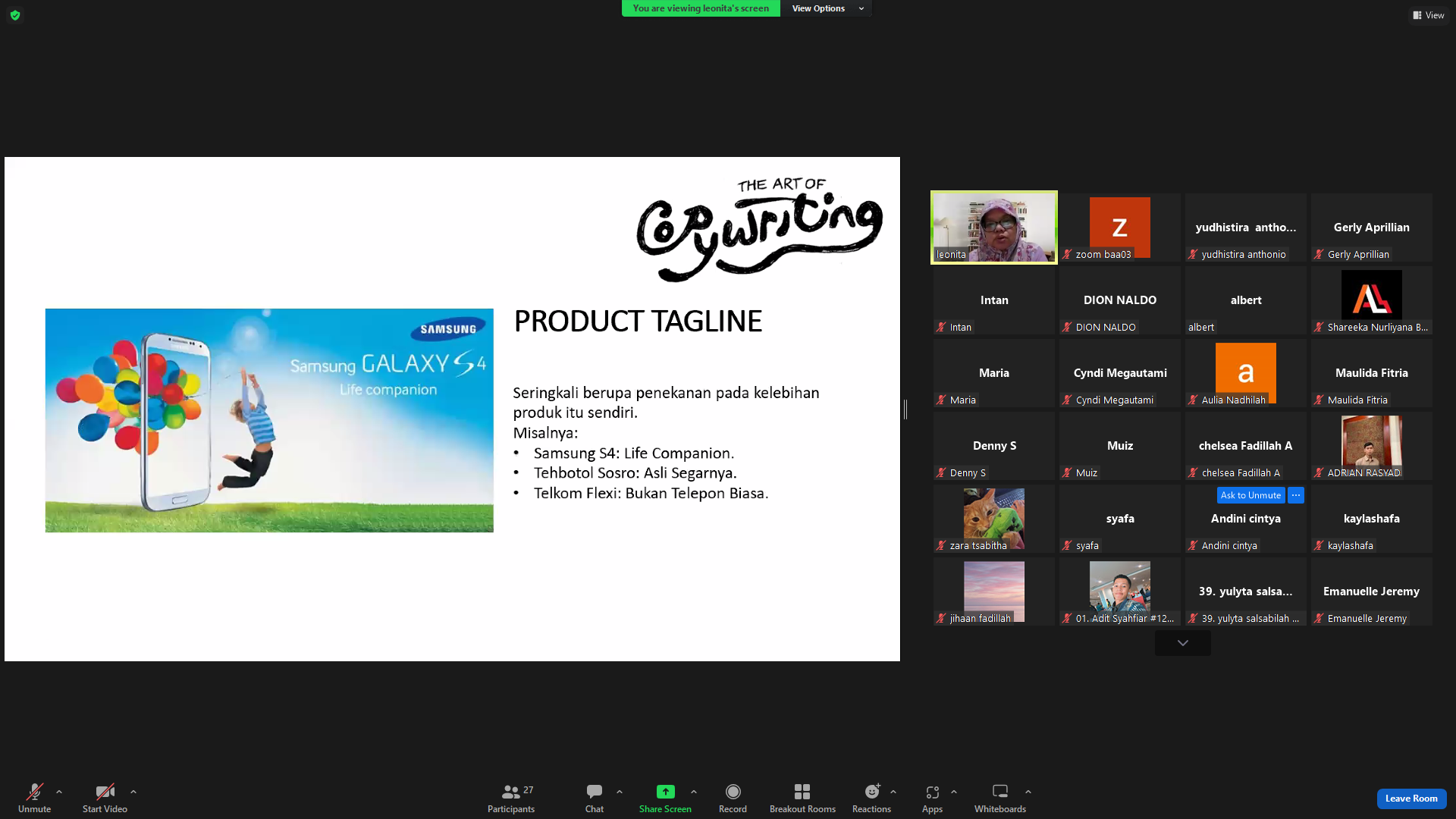Select DION NALDO participant tile
The image size is (1456, 819).
pos(1120,300)
